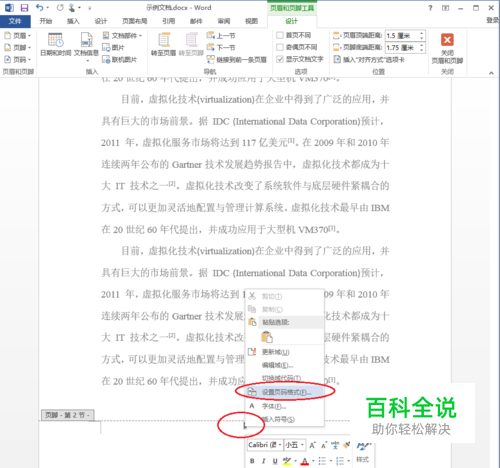Open the 文档部件 quick parts dropdown
Image resolution: width=500 pixels, height=468 pixels.
pyautogui.click(x=122, y=35)
